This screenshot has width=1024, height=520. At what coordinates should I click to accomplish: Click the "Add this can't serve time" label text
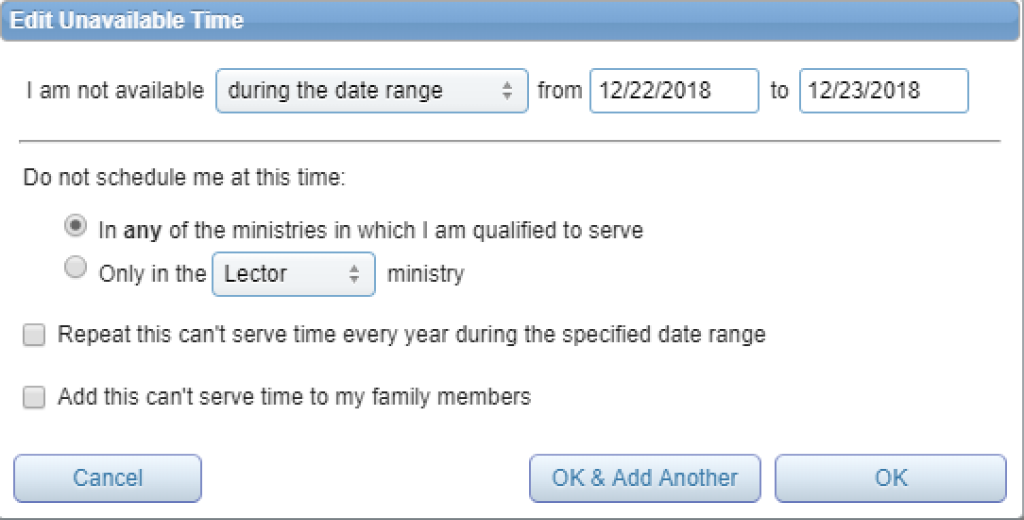tap(294, 397)
